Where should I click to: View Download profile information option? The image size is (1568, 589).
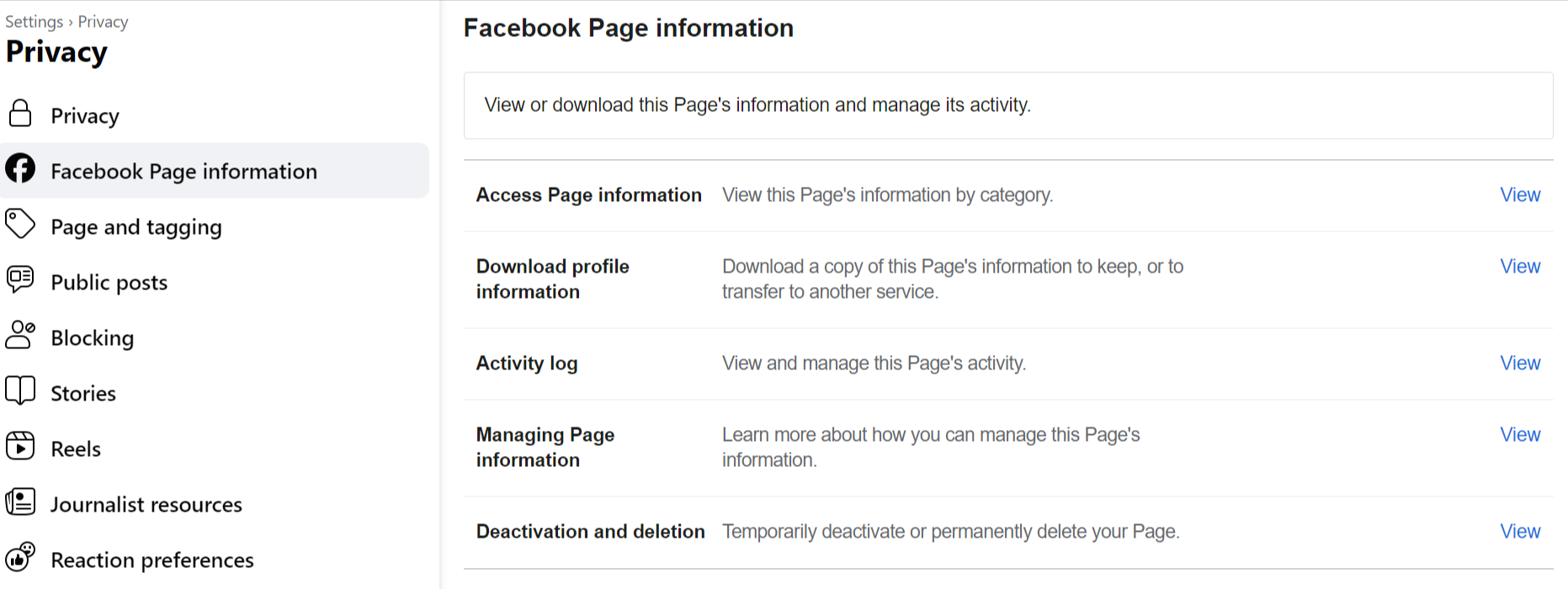click(1520, 267)
